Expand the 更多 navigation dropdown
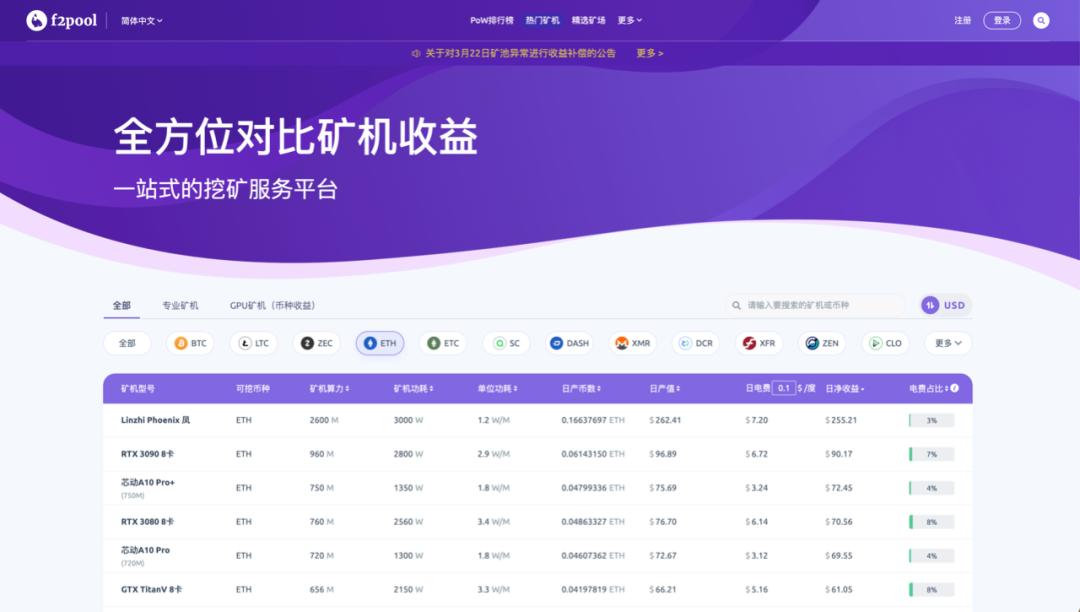 (627, 19)
